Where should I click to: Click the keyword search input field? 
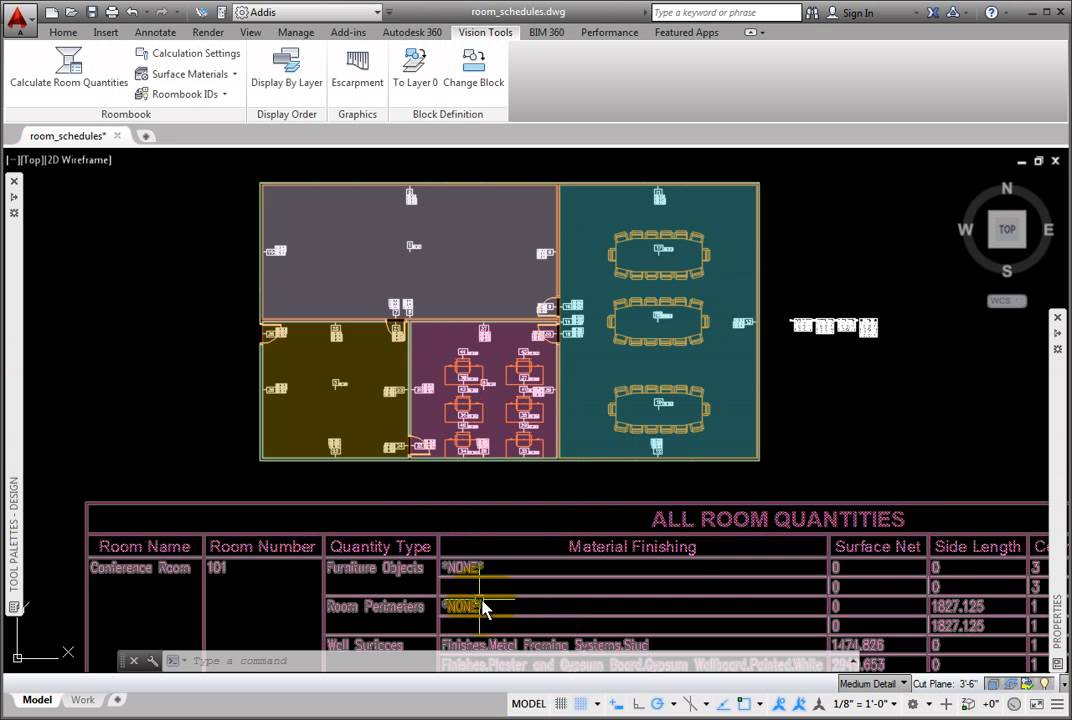(x=726, y=12)
